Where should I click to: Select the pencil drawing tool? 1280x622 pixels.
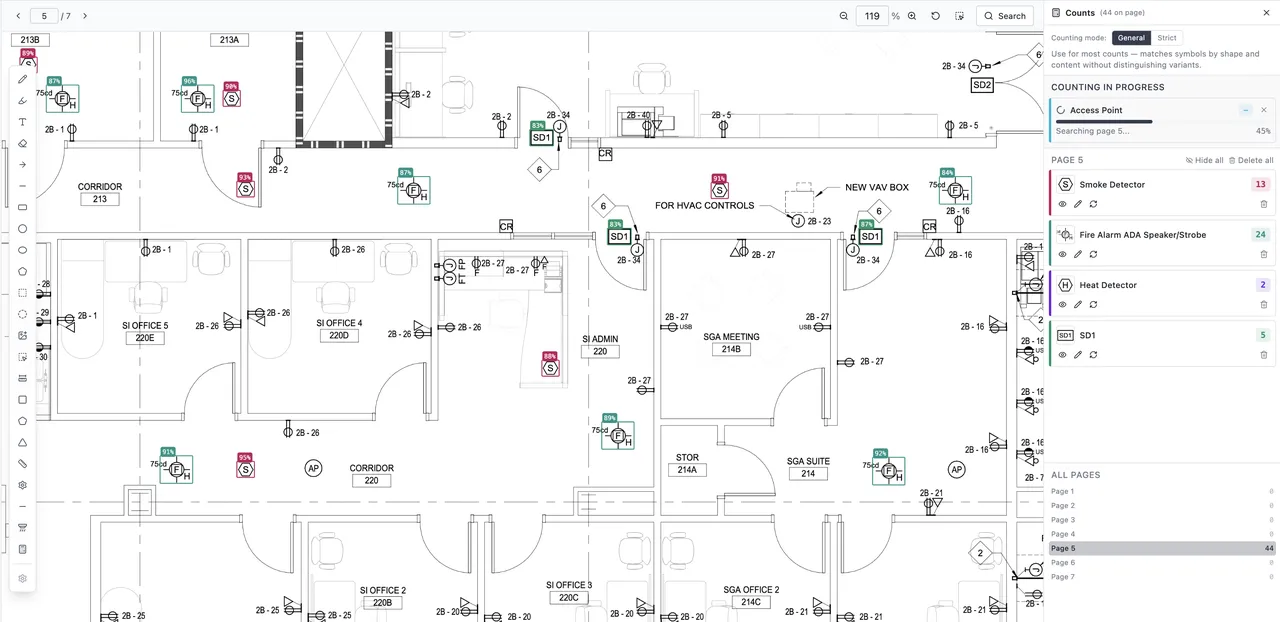tap(23, 79)
